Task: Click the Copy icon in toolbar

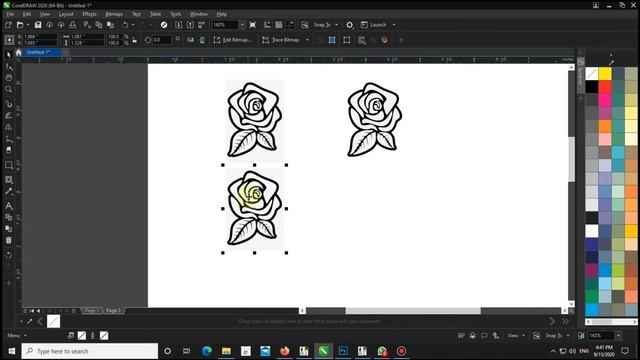Action: pyautogui.click(x=99, y=25)
